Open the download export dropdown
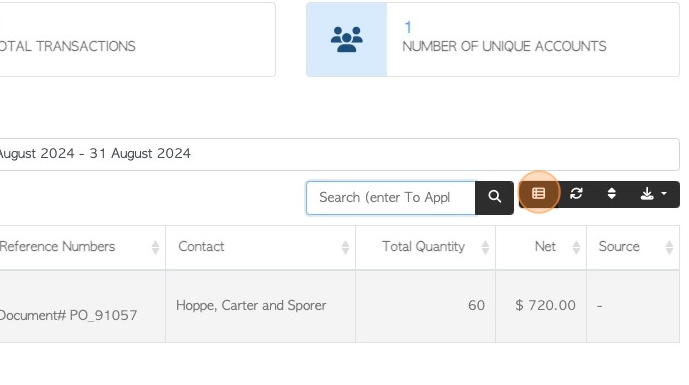689x385 pixels. (653, 194)
